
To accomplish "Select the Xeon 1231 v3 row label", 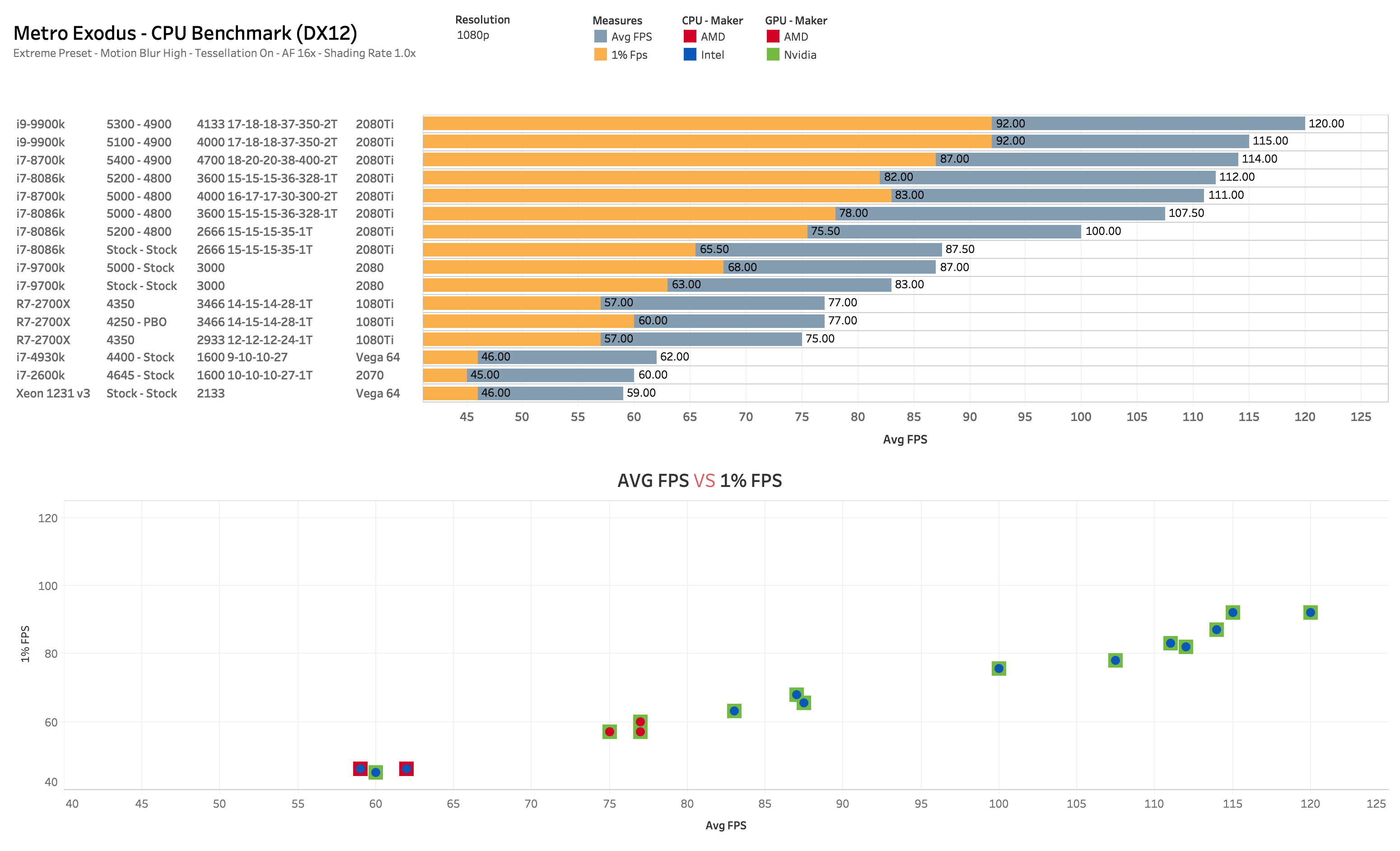I will [53, 393].
